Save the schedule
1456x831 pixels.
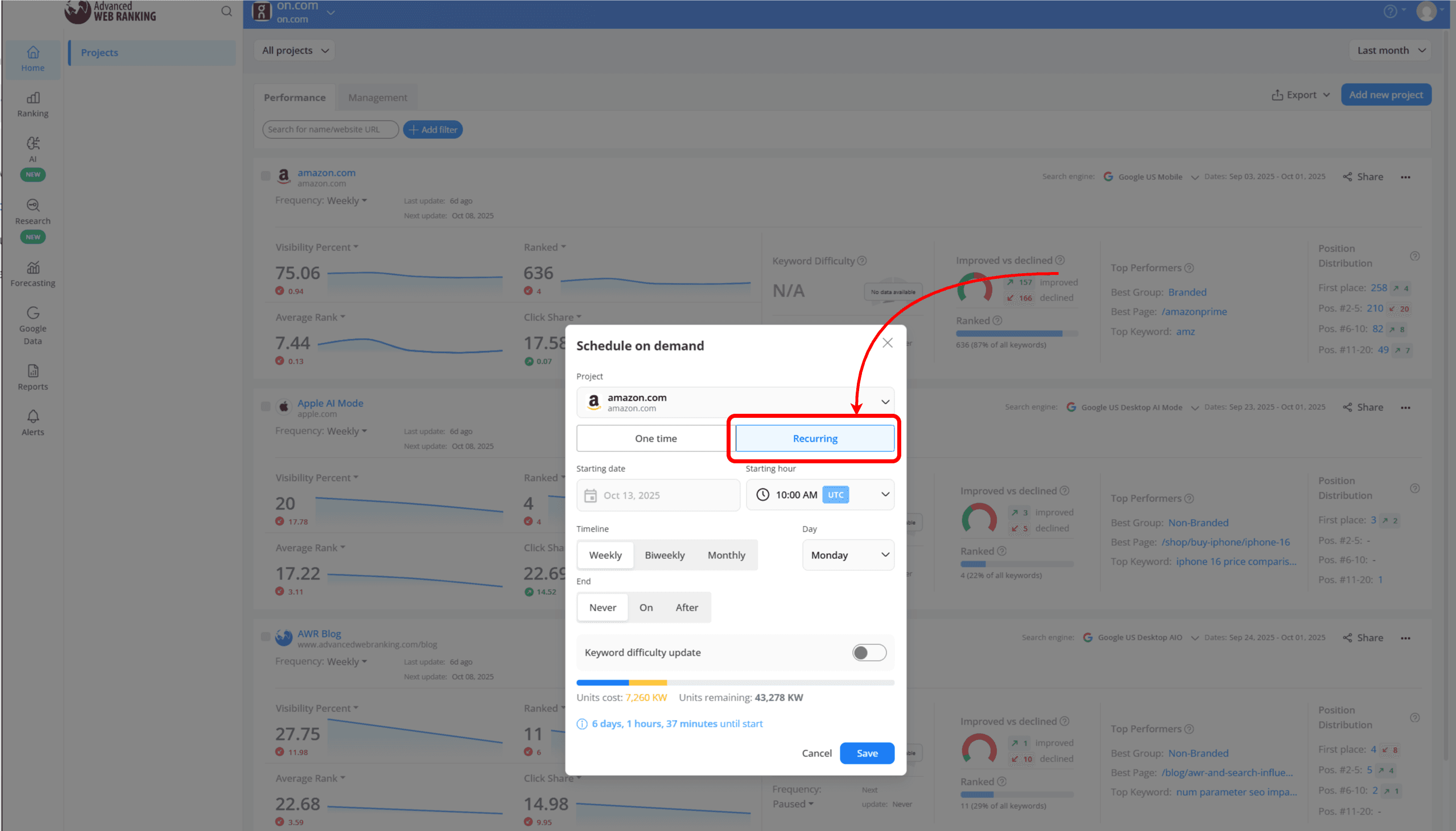(867, 754)
